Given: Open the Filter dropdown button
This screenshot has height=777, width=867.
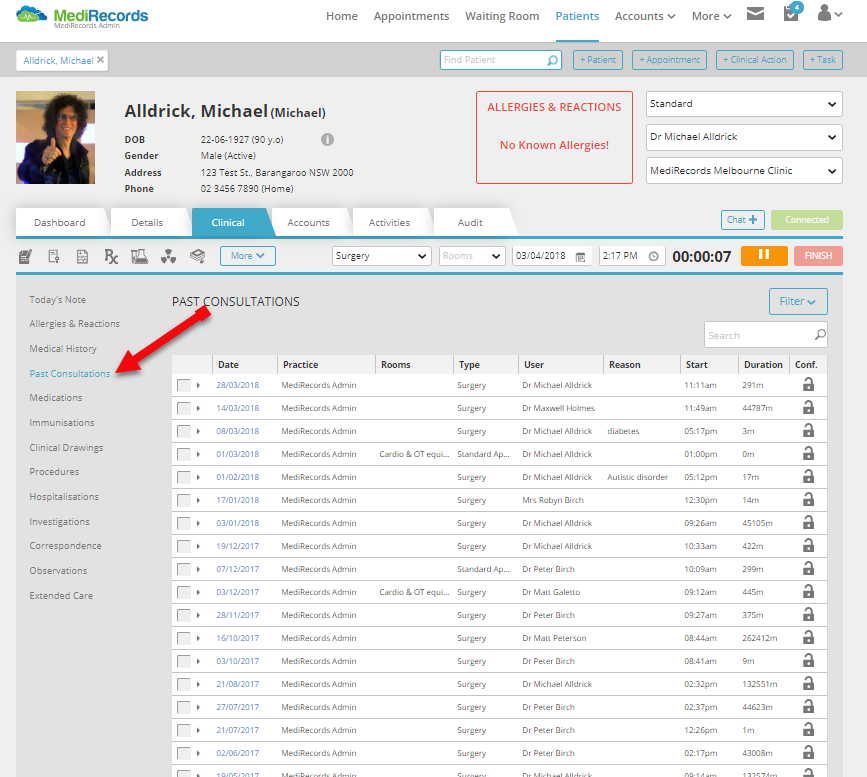Looking at the screenshot, I should coord(798,301).
